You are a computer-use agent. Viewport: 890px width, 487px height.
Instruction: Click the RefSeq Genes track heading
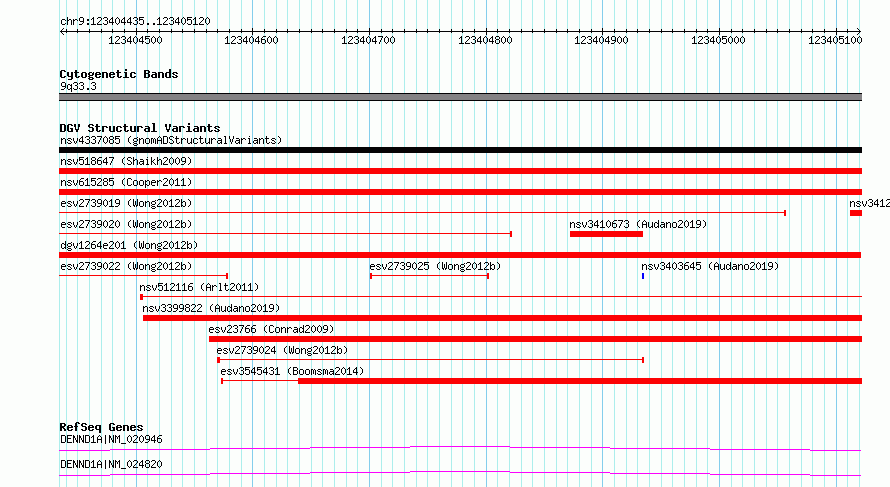coord(101,427)
